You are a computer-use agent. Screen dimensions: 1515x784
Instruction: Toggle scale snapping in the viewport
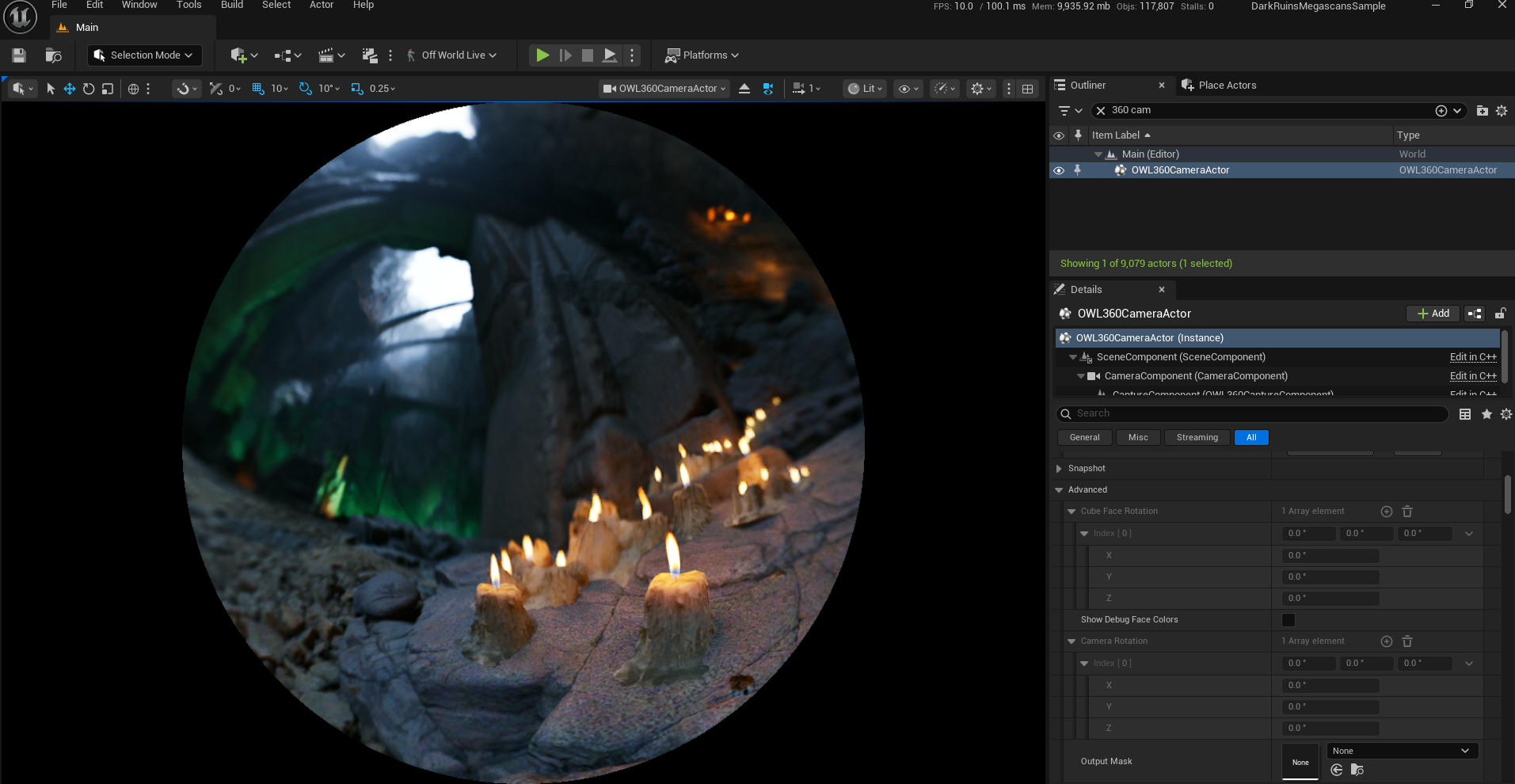click(x=356, y=89)
